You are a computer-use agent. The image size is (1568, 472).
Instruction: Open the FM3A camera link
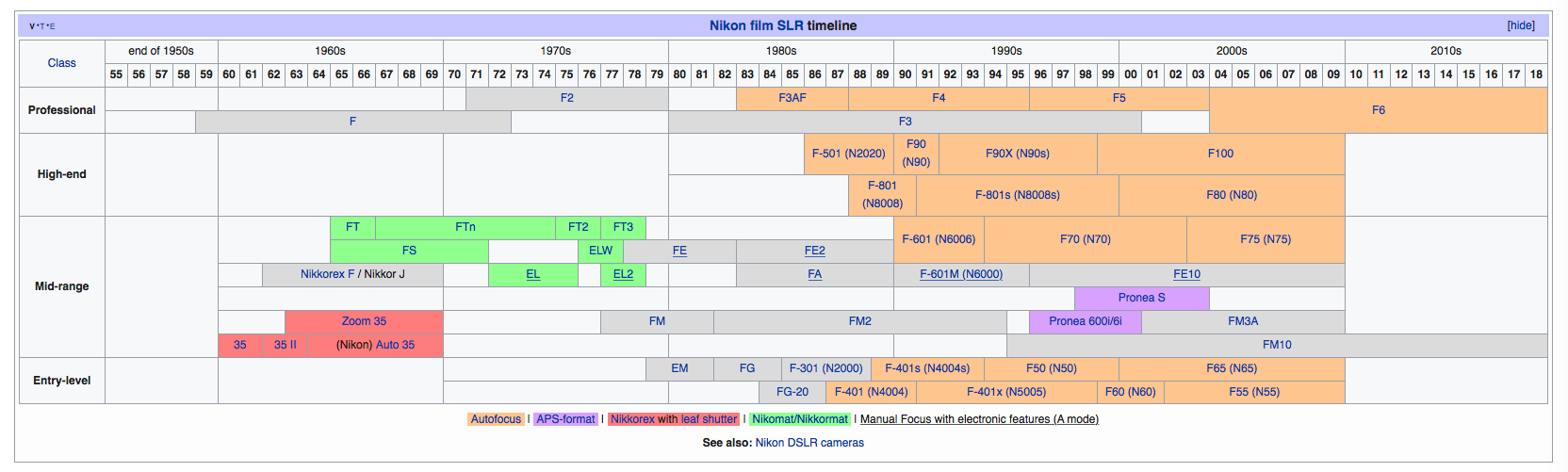click(1242, 321)
